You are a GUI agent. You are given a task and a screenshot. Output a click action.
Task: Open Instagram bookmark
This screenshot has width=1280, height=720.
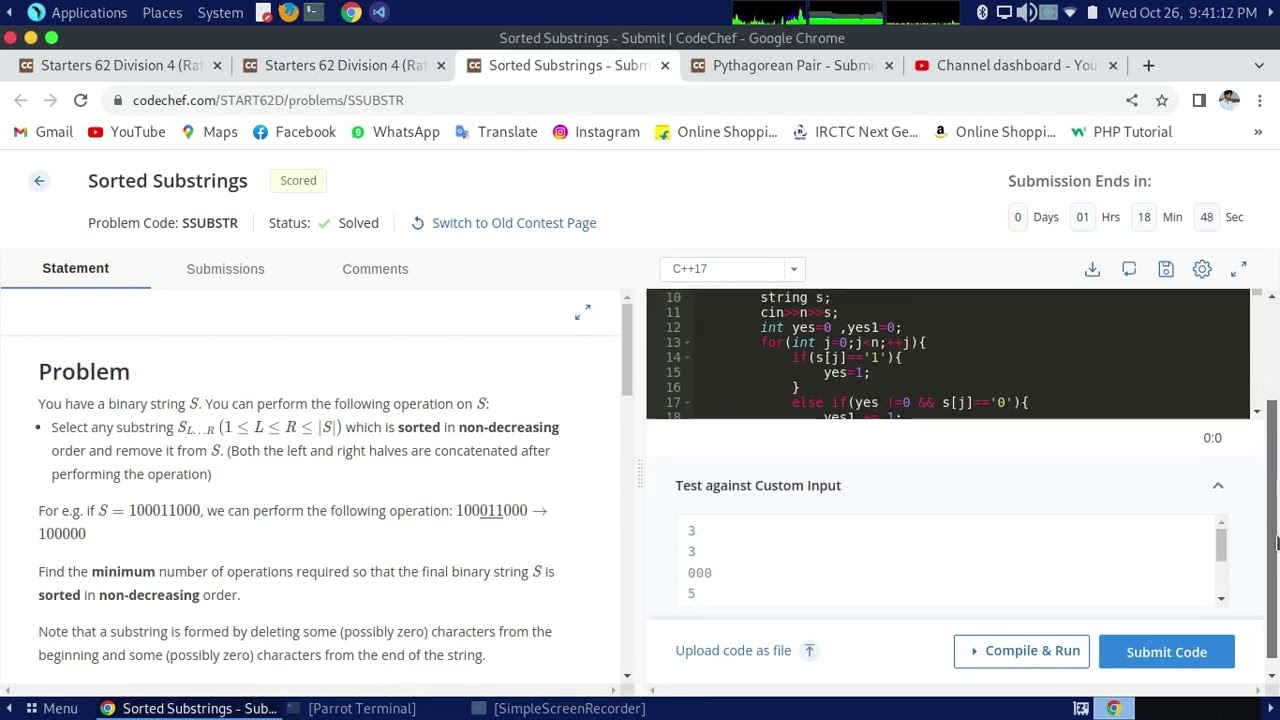click(596, 132)
